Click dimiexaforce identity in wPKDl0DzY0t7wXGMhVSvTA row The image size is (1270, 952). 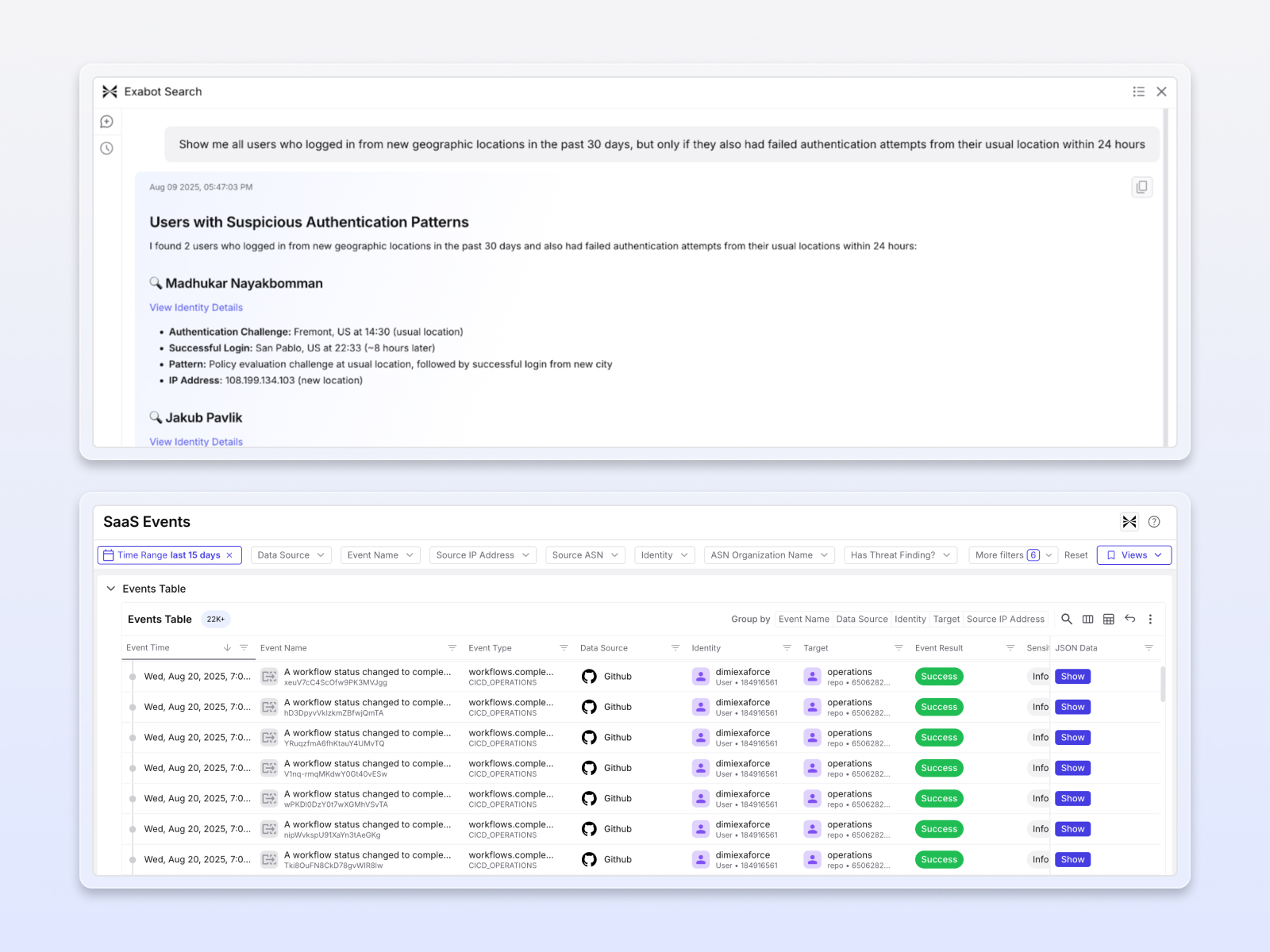point(743,794)
